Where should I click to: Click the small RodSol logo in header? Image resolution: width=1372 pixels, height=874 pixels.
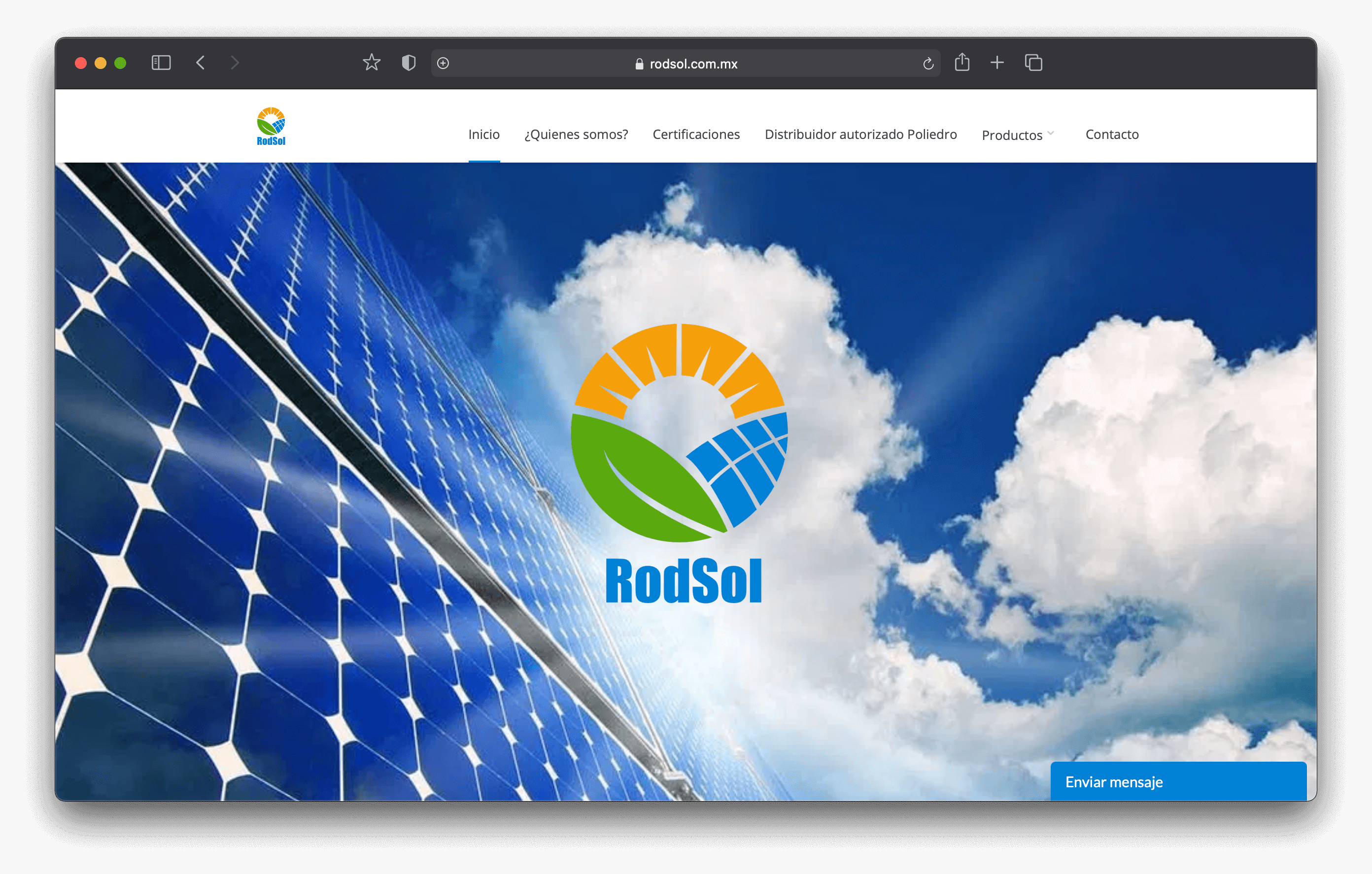point(271,127)
